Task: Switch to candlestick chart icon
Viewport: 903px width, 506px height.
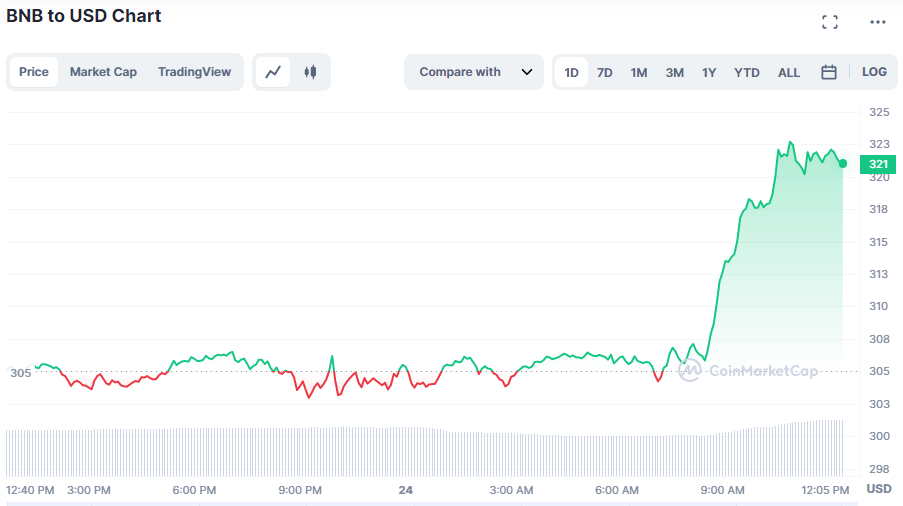Action: pos(310,72)
